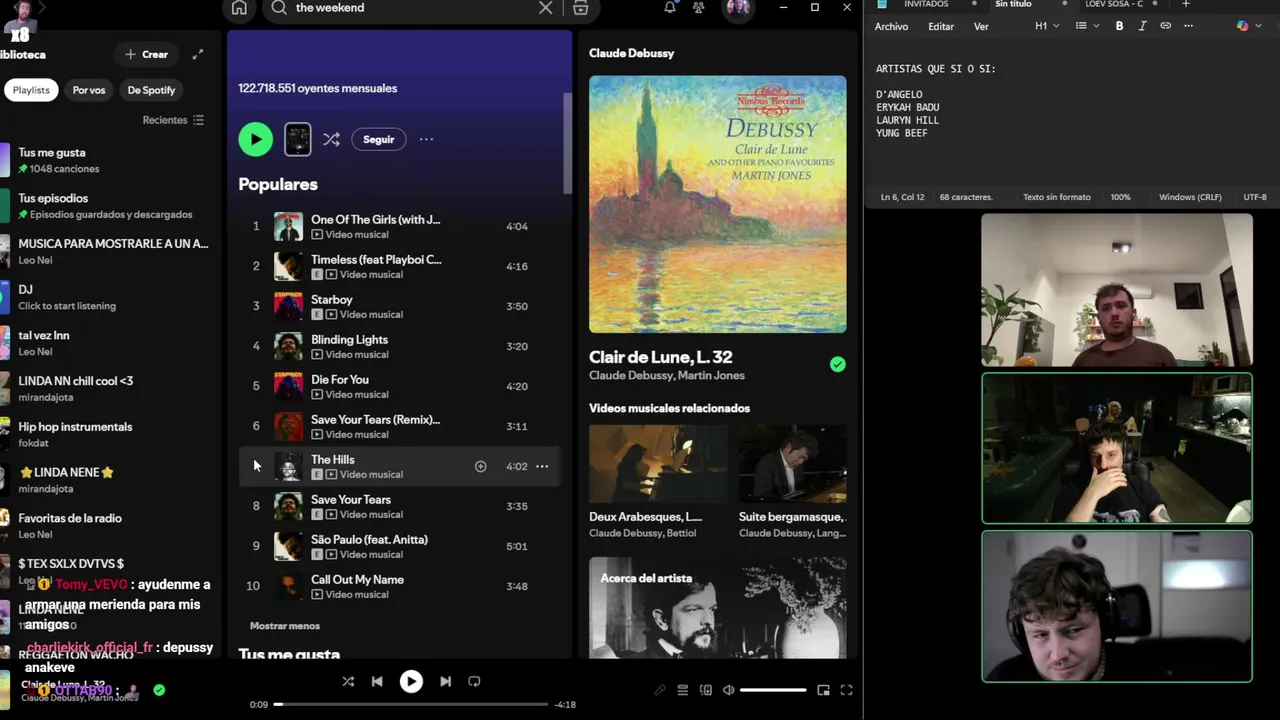The image size is (1280, 720).
Task: Click the Crear button in library
Action: [x=146, y=54]
